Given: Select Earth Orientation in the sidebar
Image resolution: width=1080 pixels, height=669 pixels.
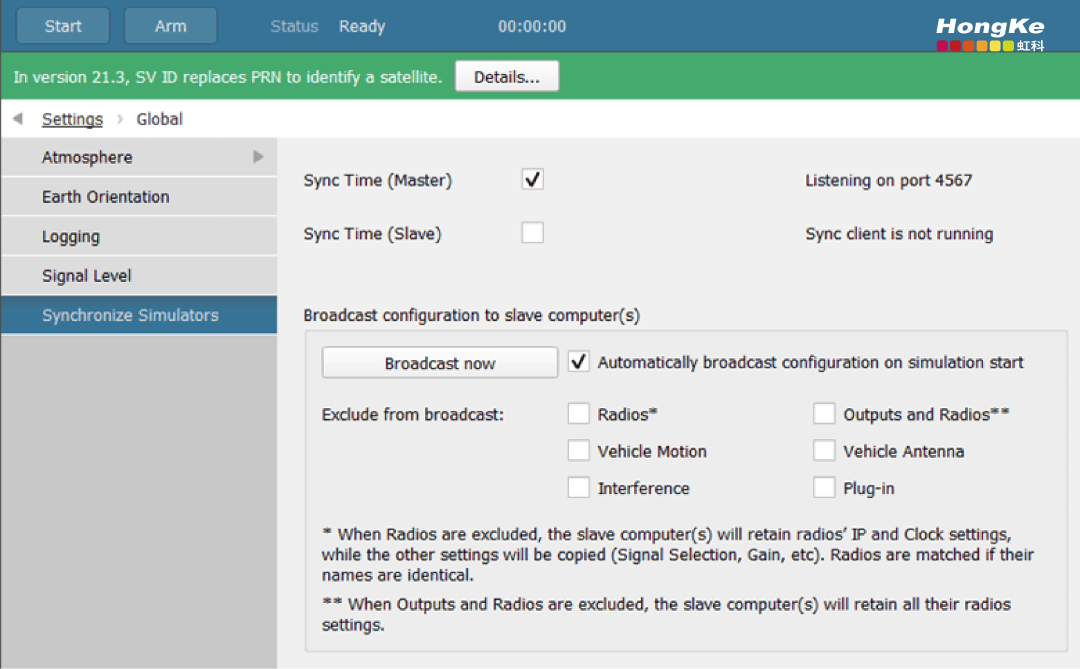Looking at the screenshot, I should (139, 196).
